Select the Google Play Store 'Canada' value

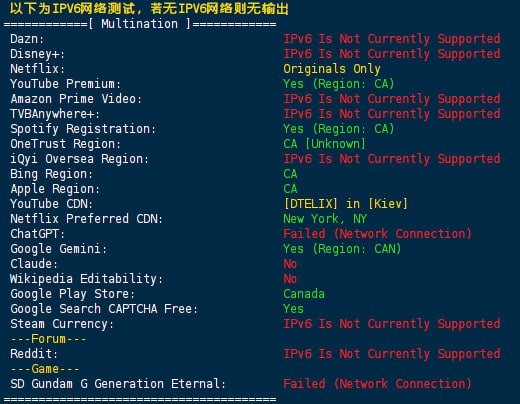click(304, 294)
